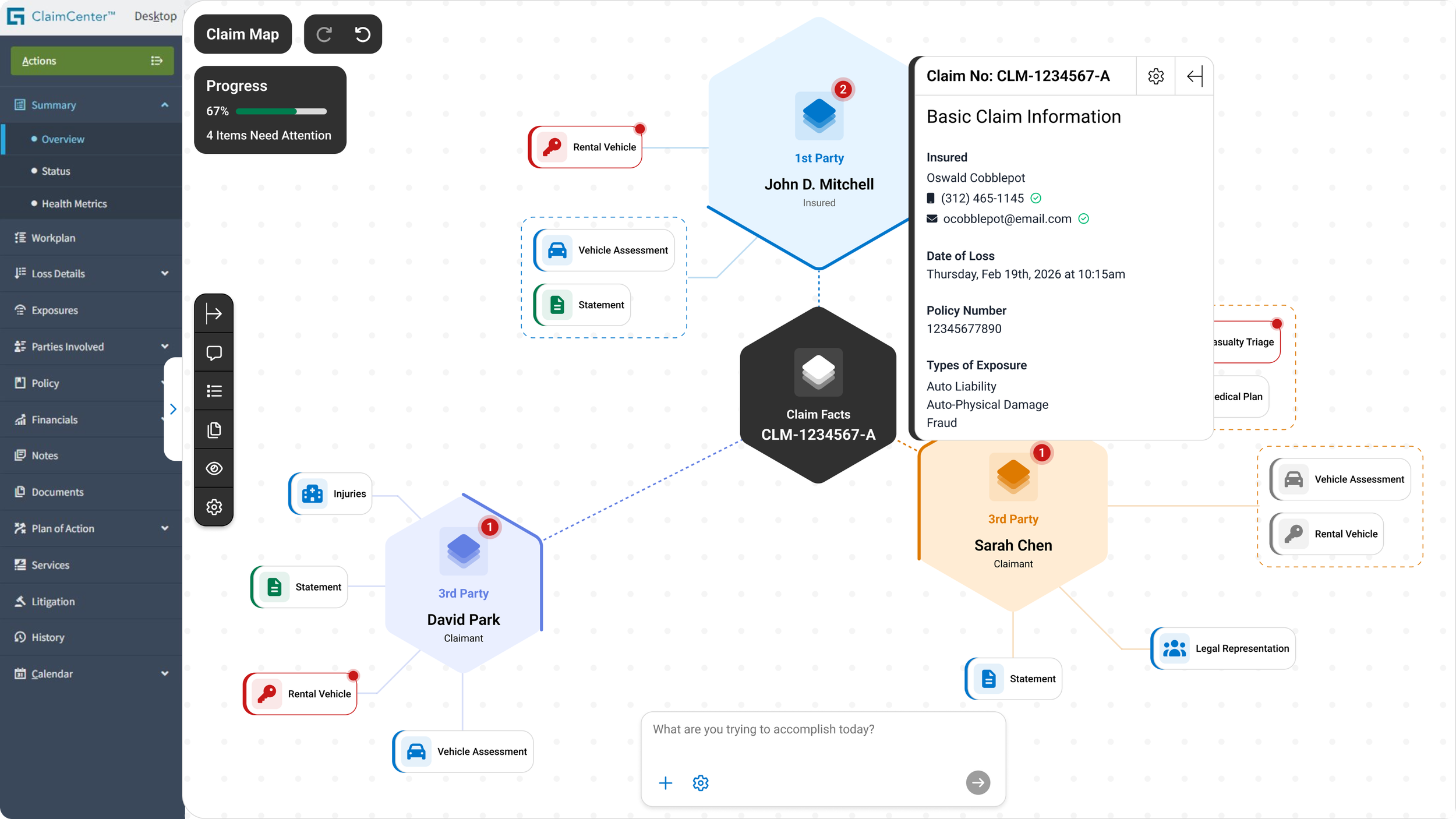1456x819 pixels.
Task: Open the Services sidebar item
Action: (91, 565)
